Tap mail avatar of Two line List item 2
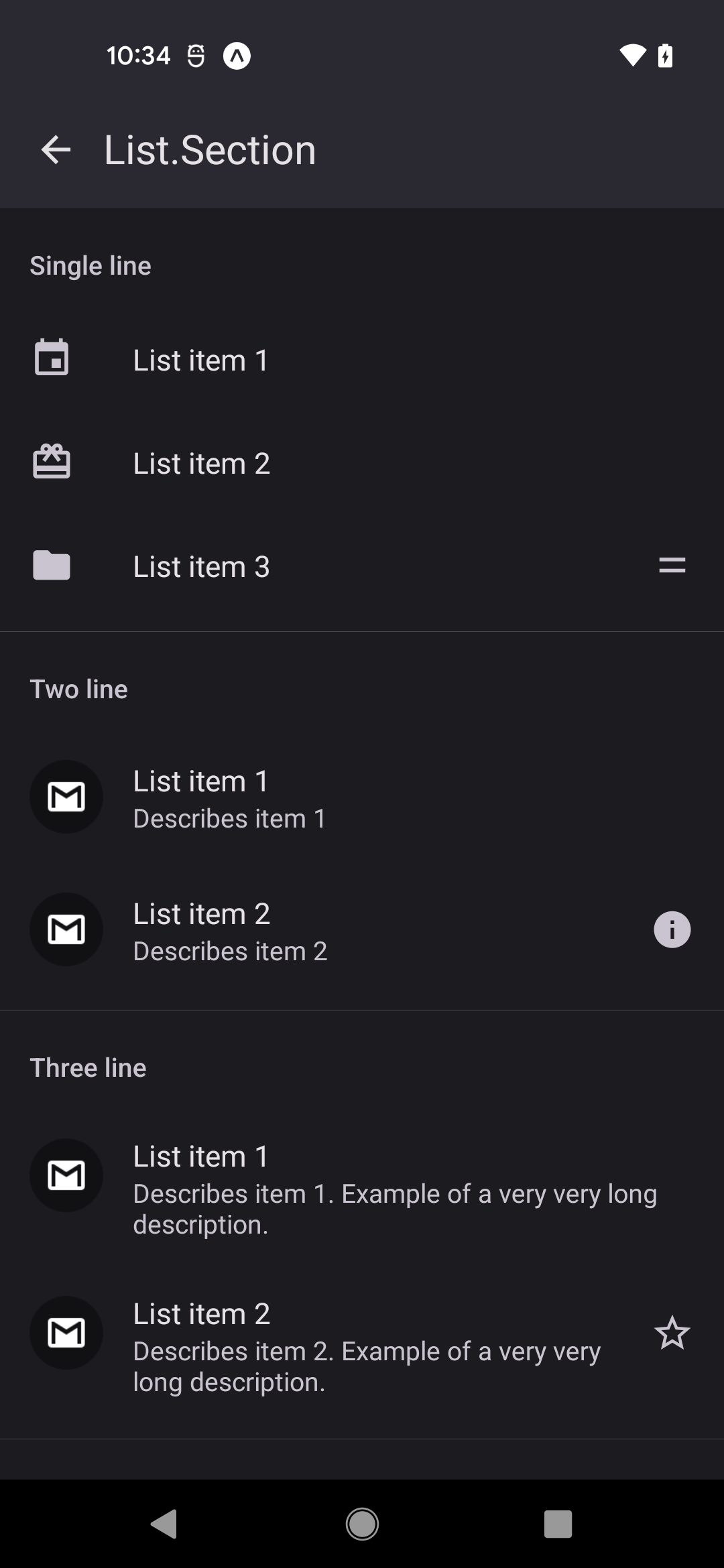This screenshot has height=1568, width=724. click(x=66, y=929)
